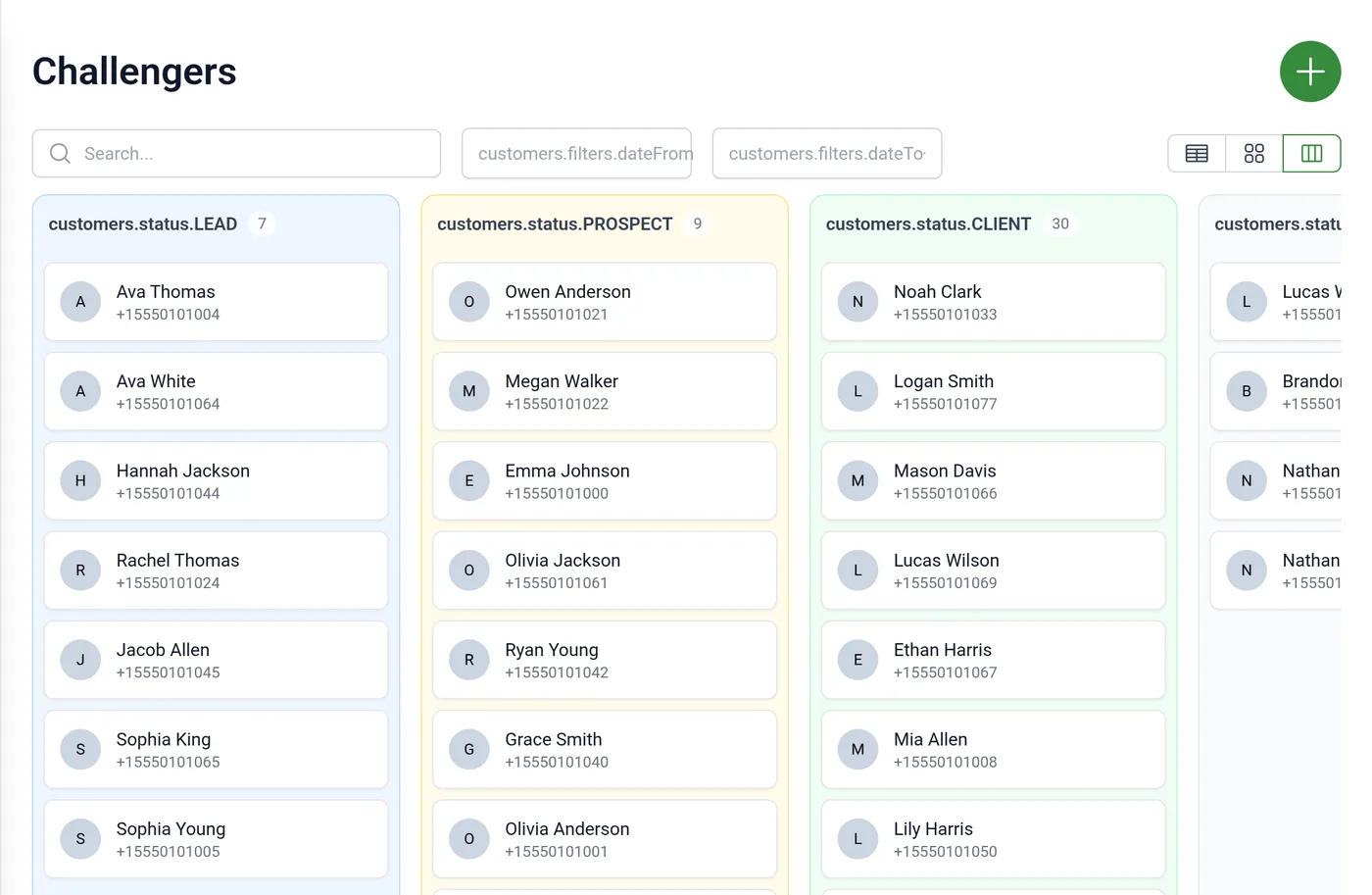Click the LEAD column header
This screenshot has height=895, width=1372.
pyautogui.click(x=143, y=224)
